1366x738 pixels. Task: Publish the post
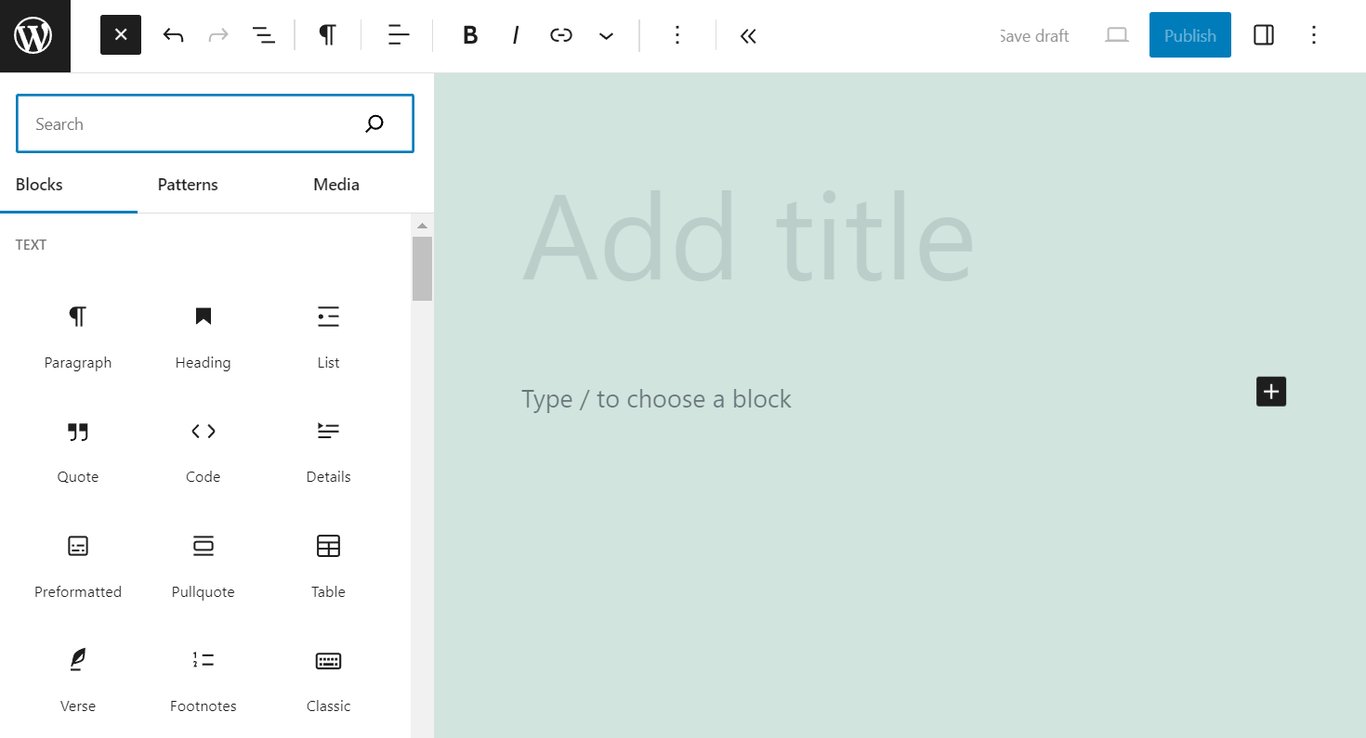pyautogui.click(x=1189, y=35)
